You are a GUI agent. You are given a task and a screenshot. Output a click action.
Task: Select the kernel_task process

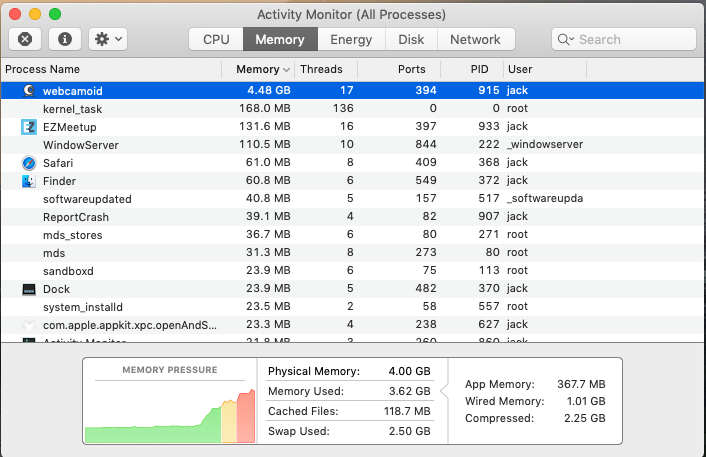[72, 109]
